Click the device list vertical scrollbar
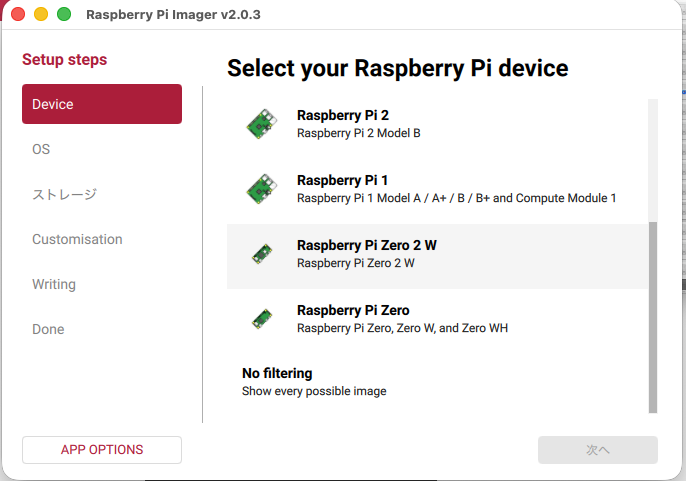 click(654, 315)
